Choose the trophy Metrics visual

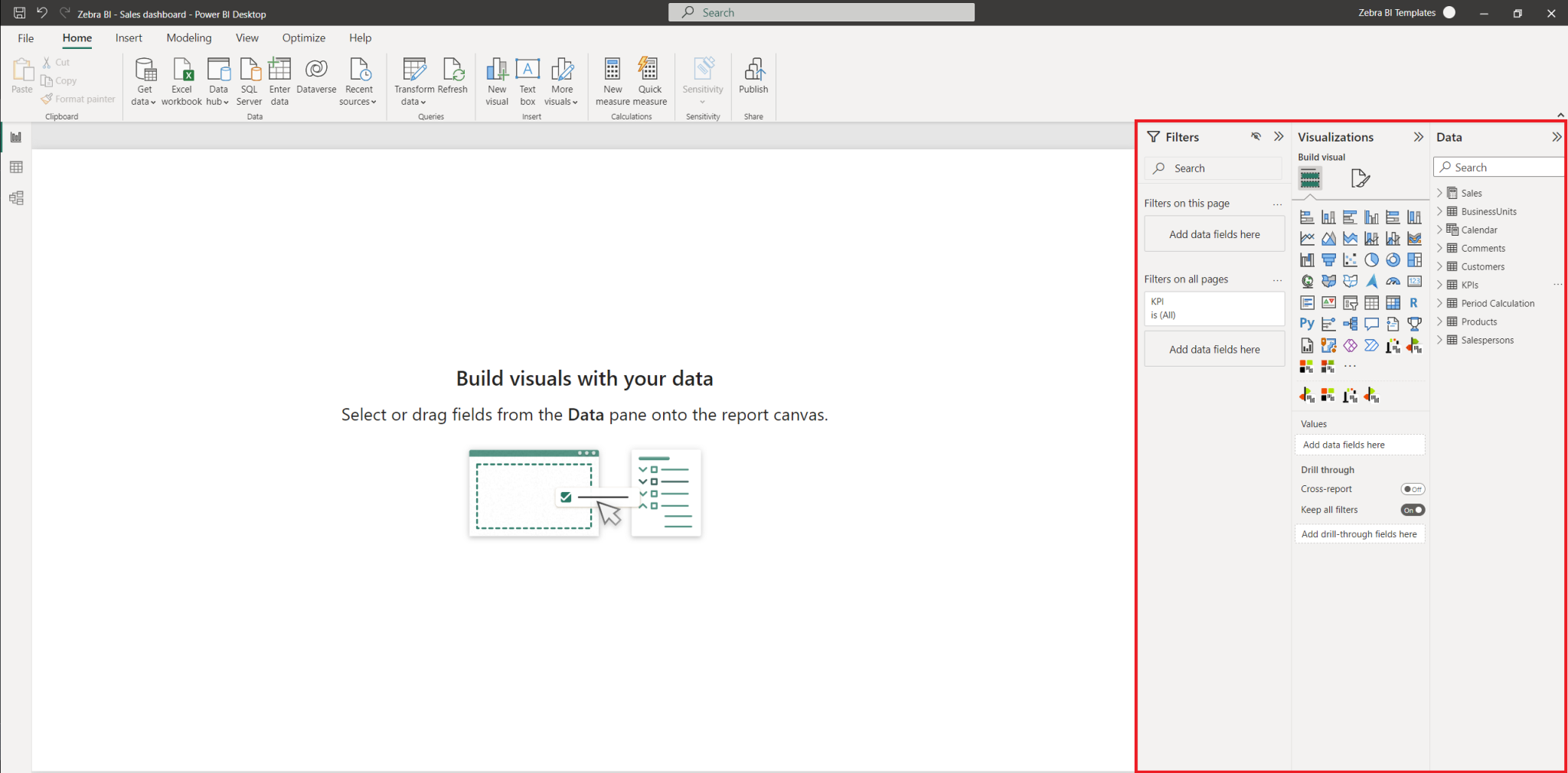[1414, 324]
